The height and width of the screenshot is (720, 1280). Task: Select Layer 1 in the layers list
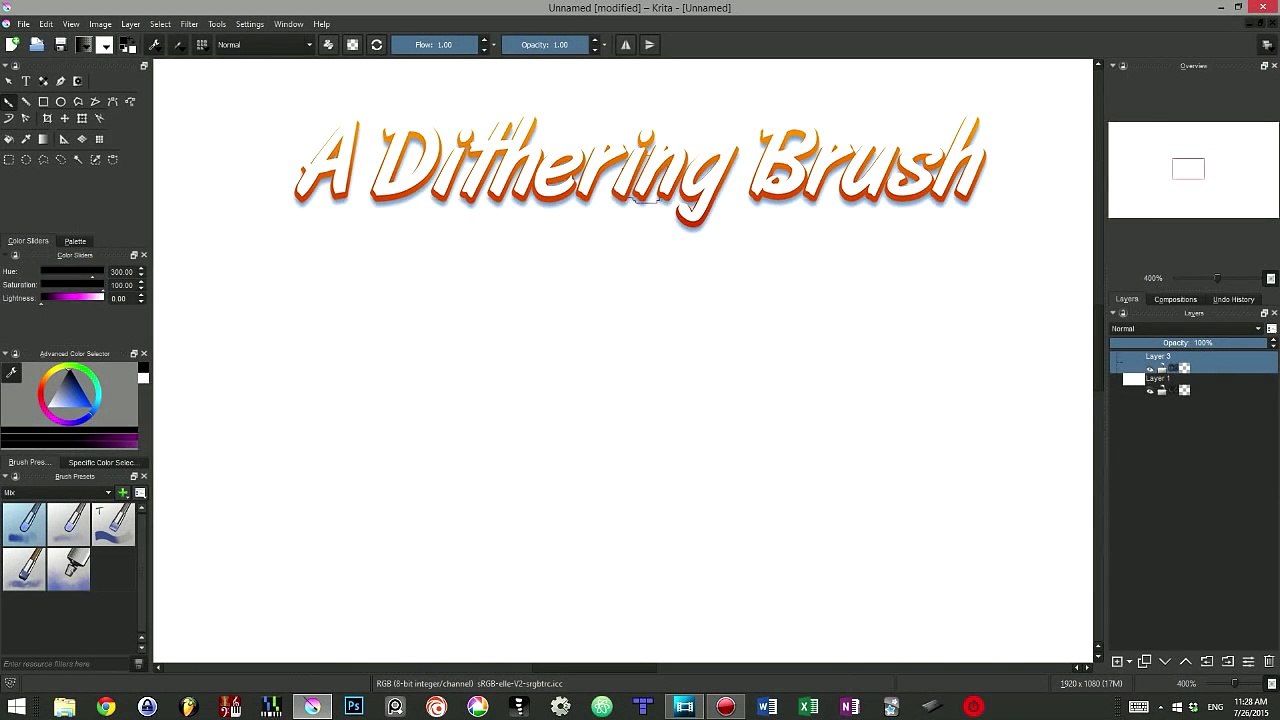pyautogui.click(x=1193, y=385)
